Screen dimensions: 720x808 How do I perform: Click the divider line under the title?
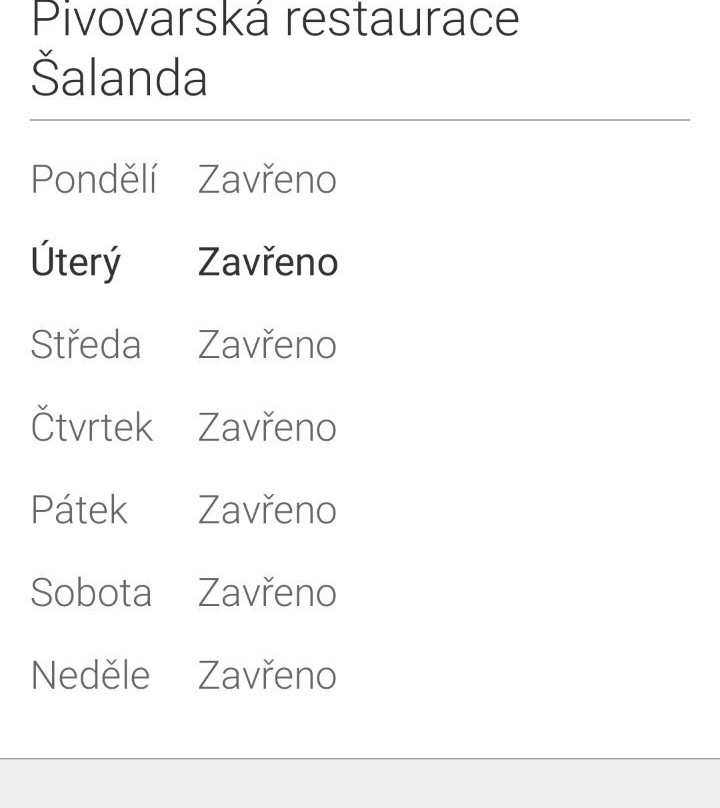tap(360, 120)
